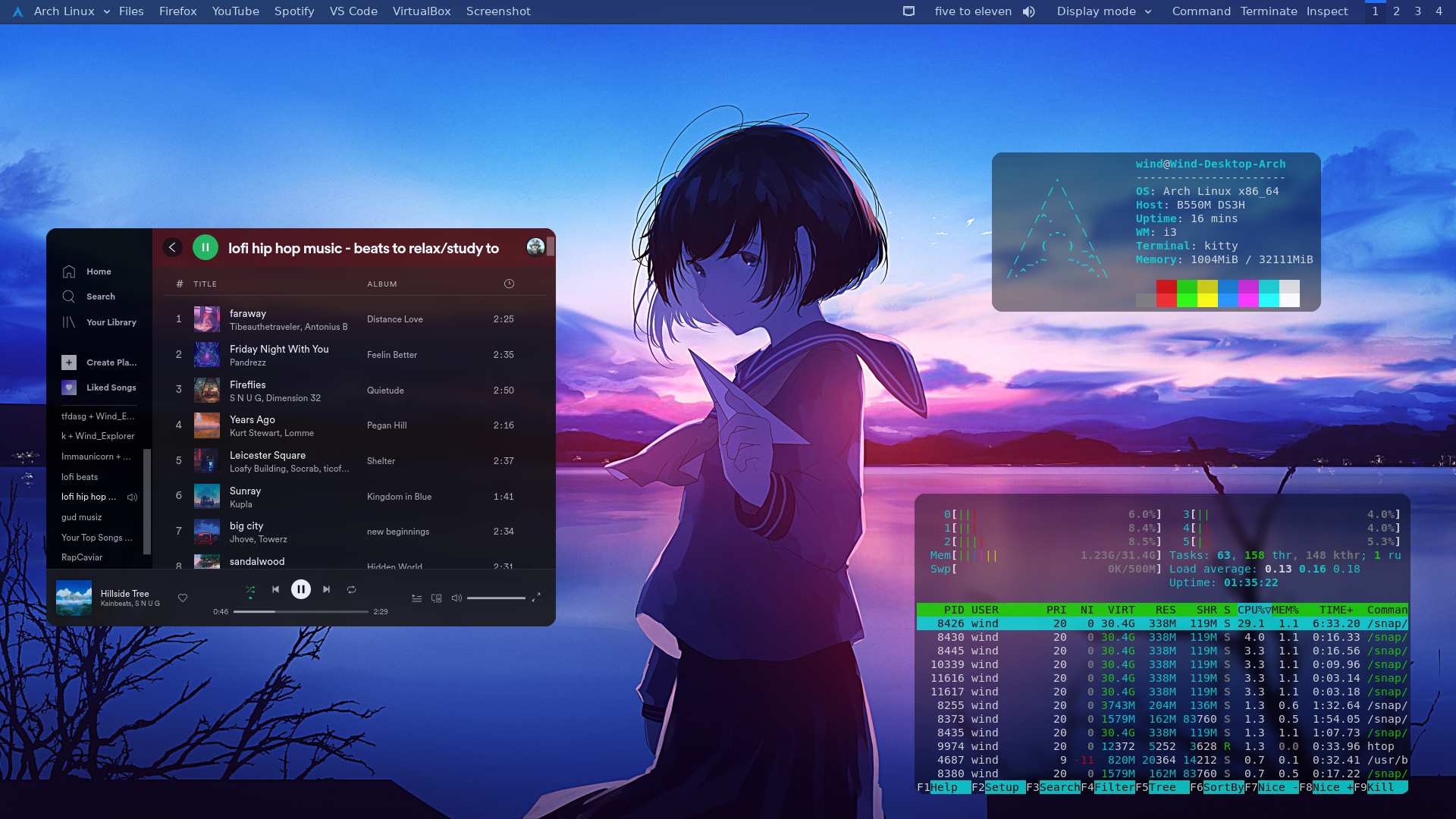This screenshot has height=819, width=1456.
Task: Open the Display mode dropdown
Action: (1104, 11)
